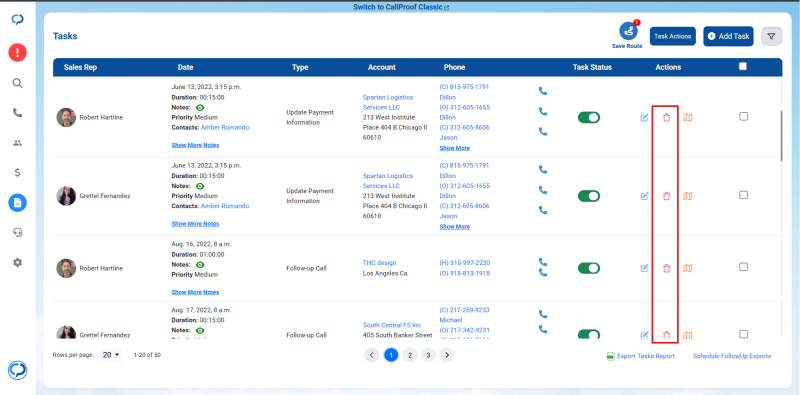
Task: Open map for Grettel Fernandez's Update Payment task
Action: click(x=688, y=196)
